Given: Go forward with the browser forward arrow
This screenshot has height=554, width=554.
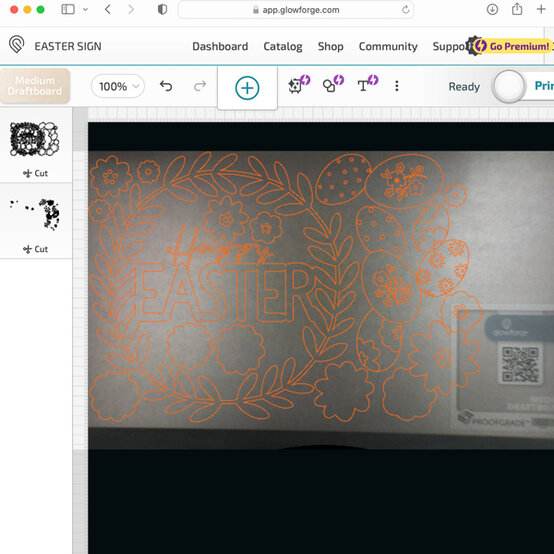Looking at the screenshot, I should click(x=131, y=10).
